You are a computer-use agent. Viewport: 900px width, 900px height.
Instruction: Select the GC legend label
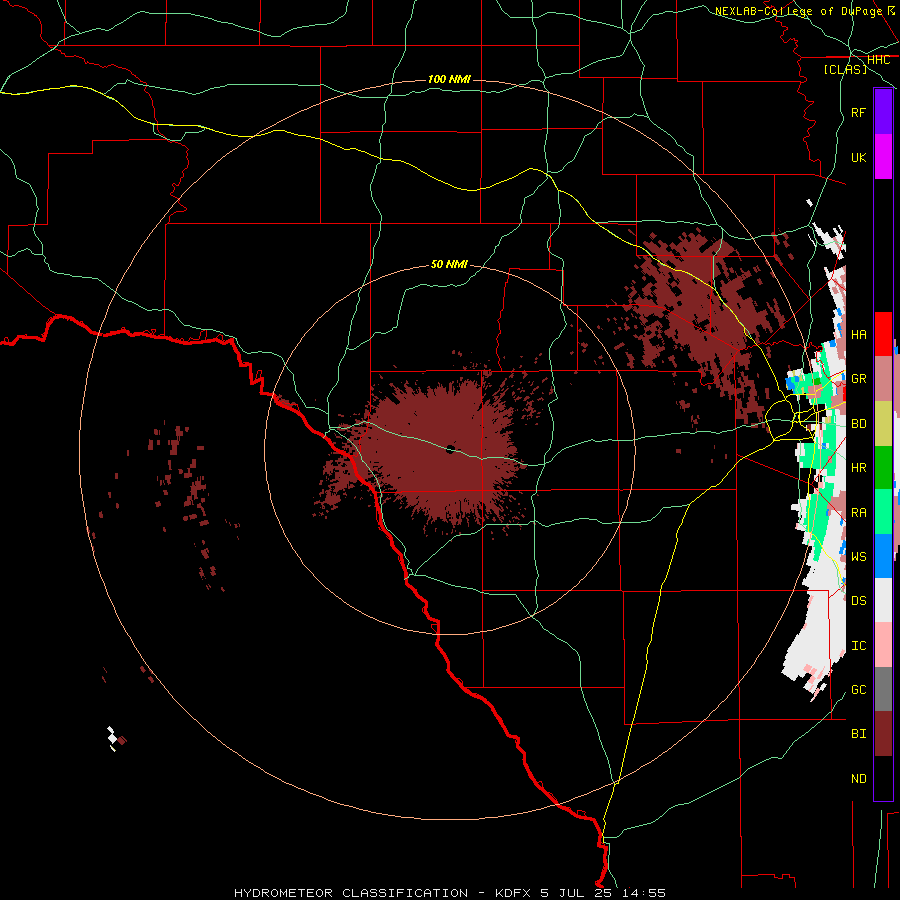click(x=858, y=690)
